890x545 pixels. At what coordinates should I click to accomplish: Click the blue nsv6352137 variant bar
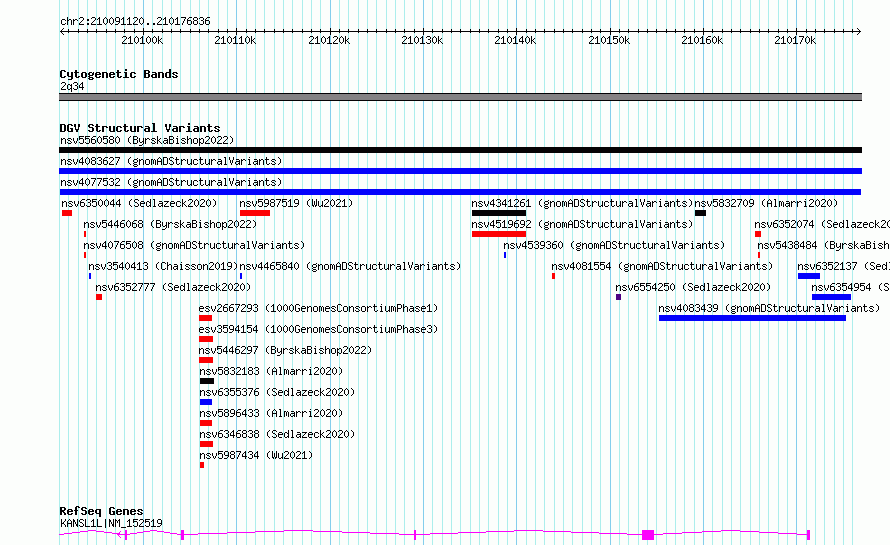809,276
